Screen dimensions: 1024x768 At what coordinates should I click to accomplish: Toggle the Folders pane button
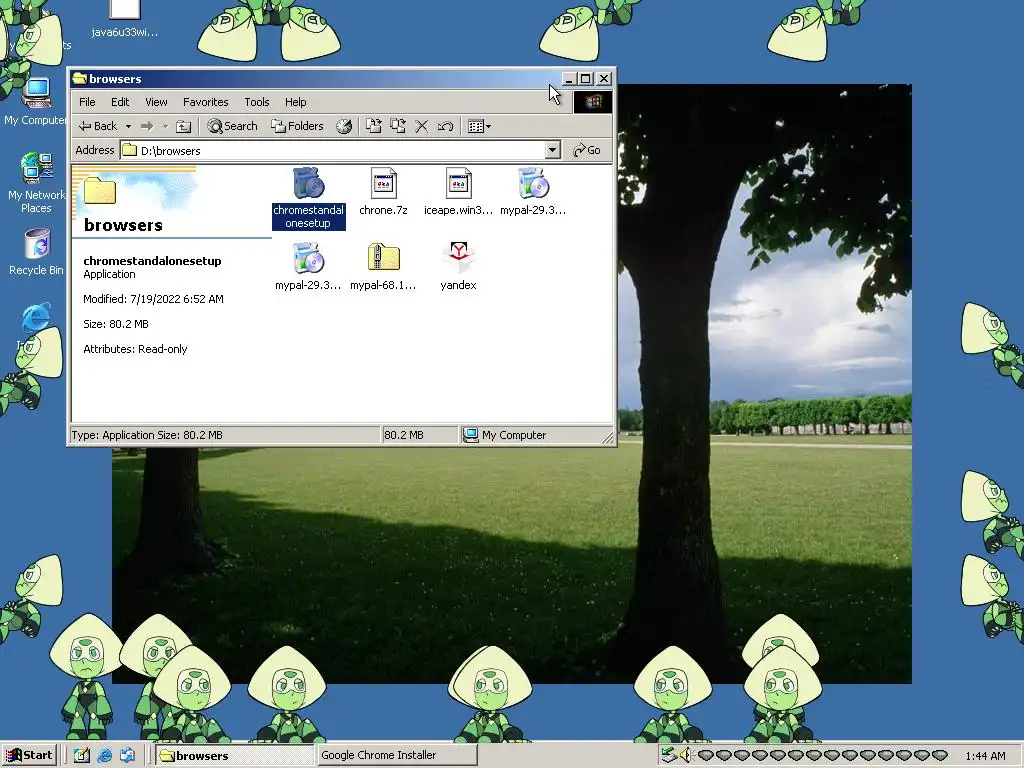click(x=297, y=126)
